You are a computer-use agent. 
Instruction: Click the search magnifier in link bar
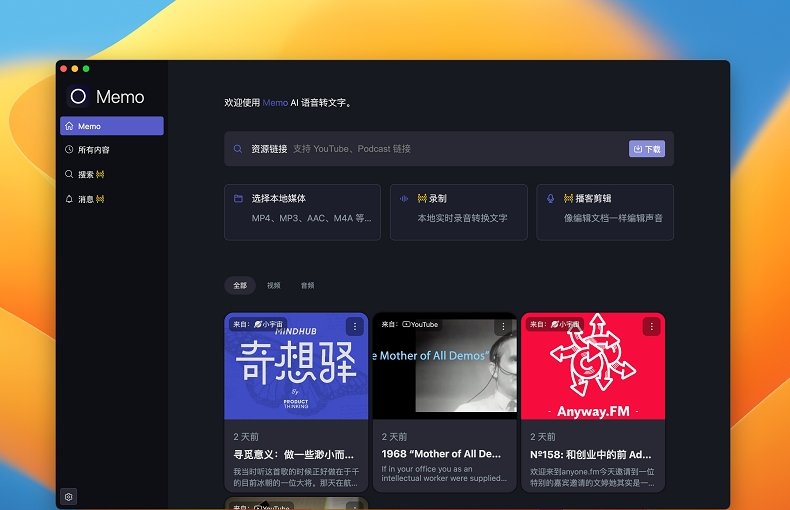pyautogui.click(x=238, y=149)
